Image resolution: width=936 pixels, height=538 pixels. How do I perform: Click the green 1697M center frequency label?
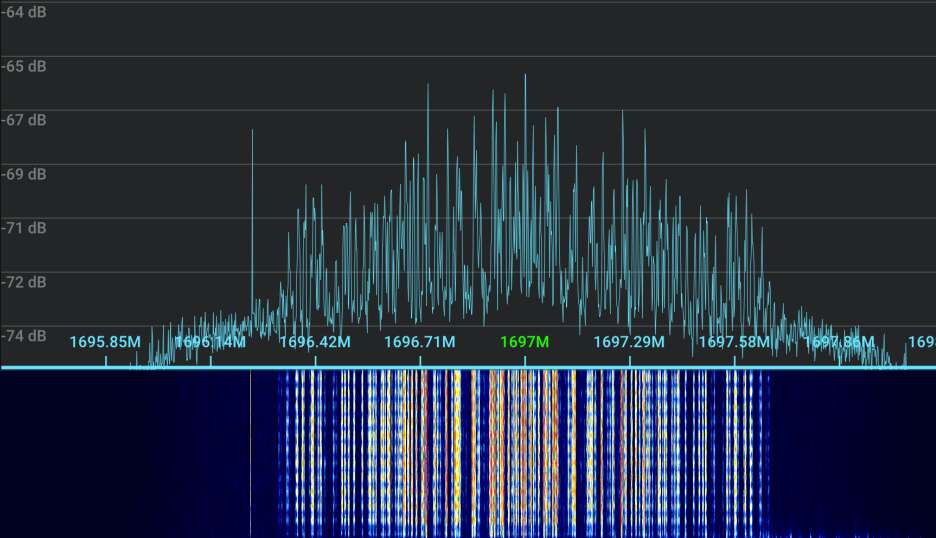point(524,342)
